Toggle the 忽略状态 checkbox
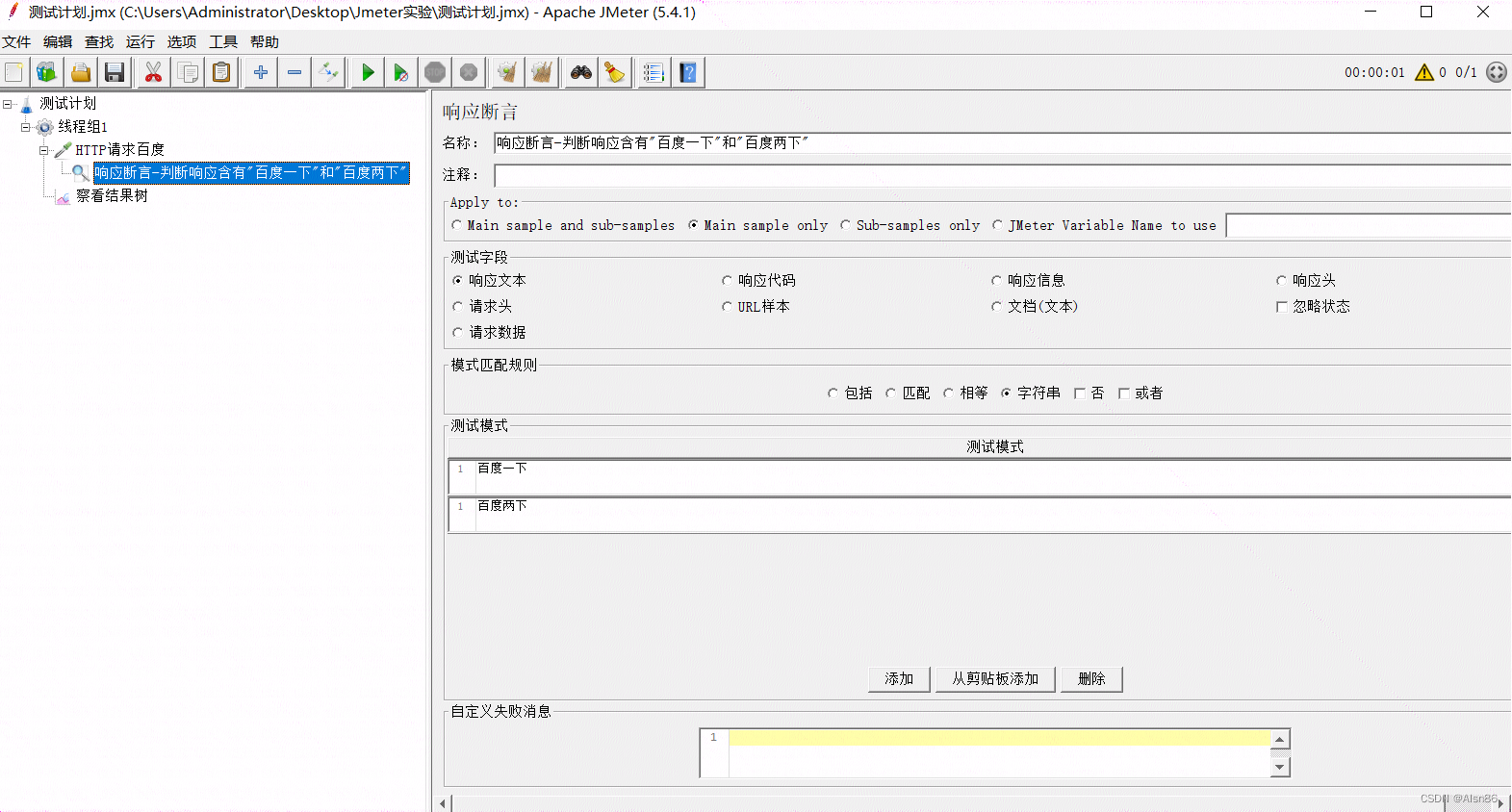This screenshot has width=1512, height=812. pyautogui.click(x=1282, y=307)
